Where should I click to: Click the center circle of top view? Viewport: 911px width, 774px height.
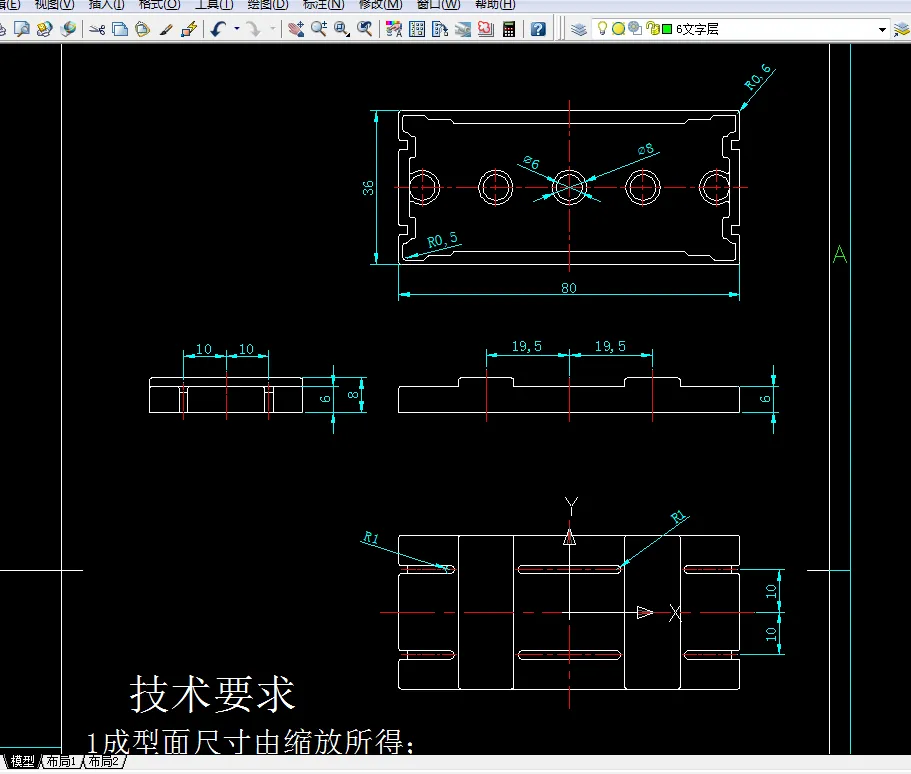pos(569,187)
